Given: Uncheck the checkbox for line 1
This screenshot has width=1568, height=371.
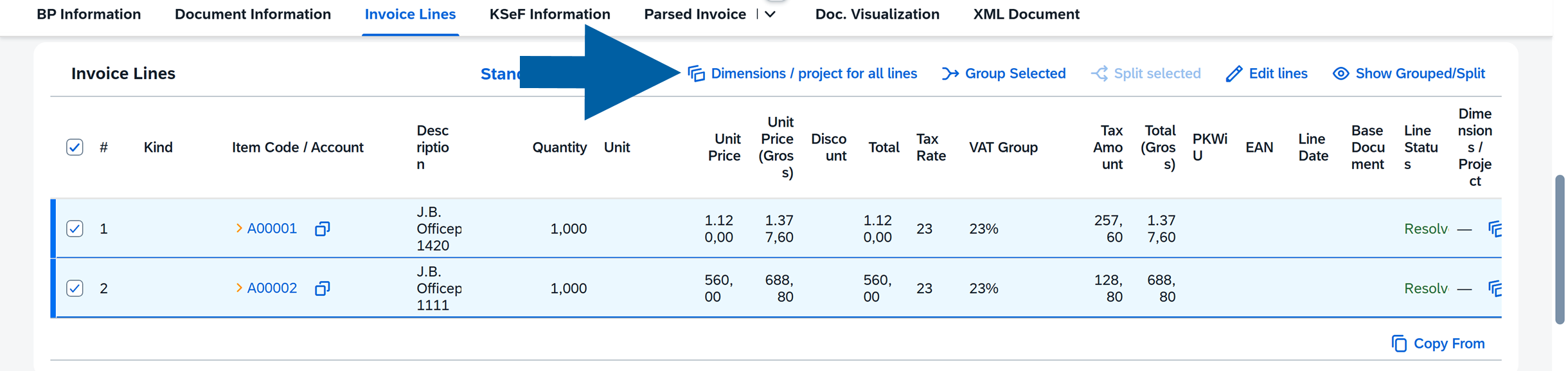Looking at the screenshot, I should 75,228.
